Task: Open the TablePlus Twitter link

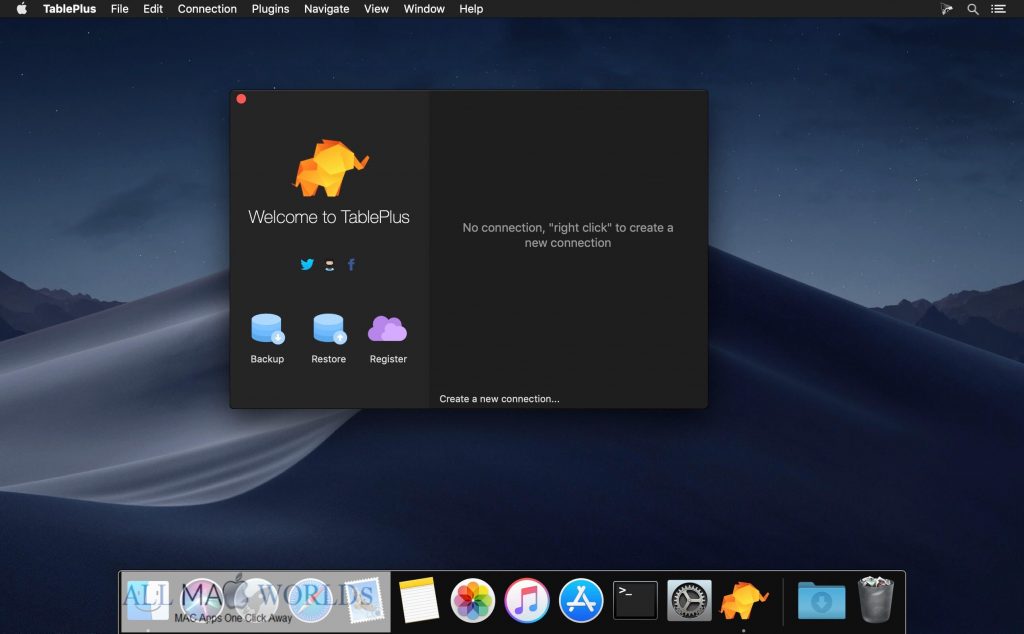Action: [x=307, y=264]
